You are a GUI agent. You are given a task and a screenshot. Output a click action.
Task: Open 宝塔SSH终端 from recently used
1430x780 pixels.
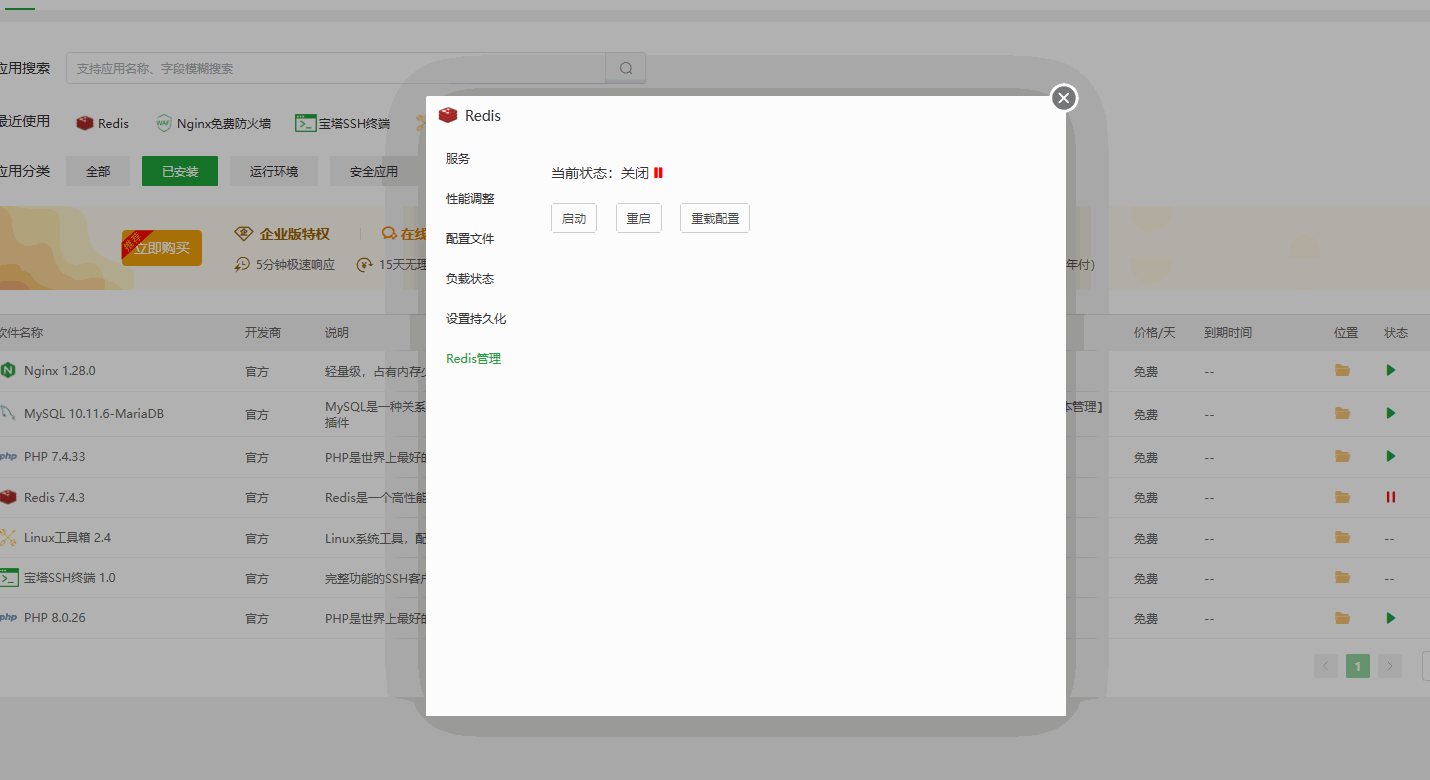[342, 123]
